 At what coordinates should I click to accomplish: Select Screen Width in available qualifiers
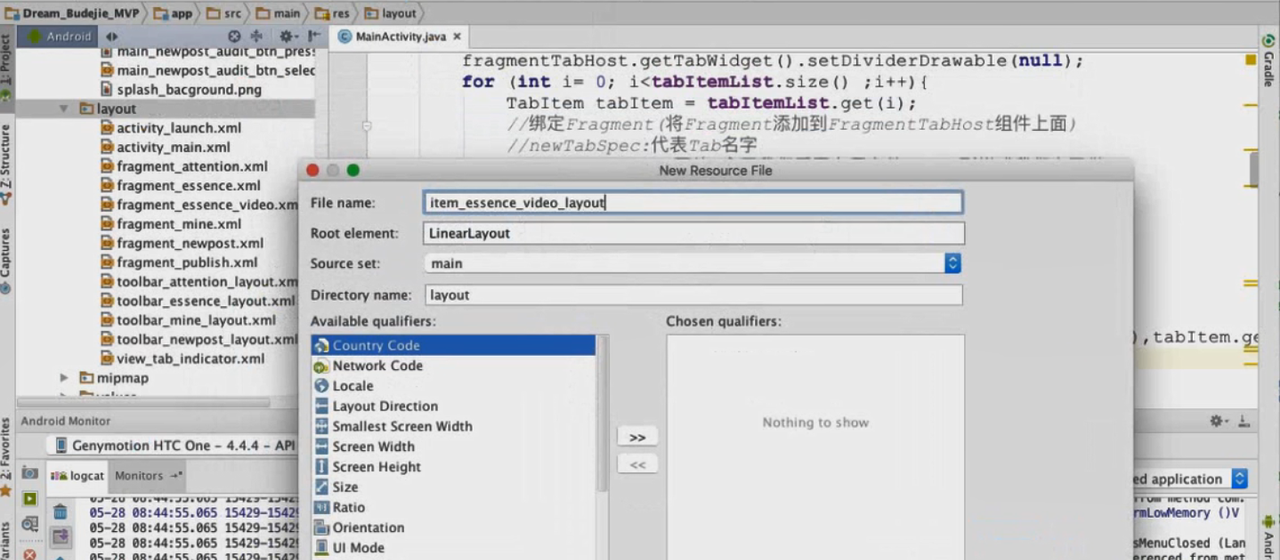point(373,447)
